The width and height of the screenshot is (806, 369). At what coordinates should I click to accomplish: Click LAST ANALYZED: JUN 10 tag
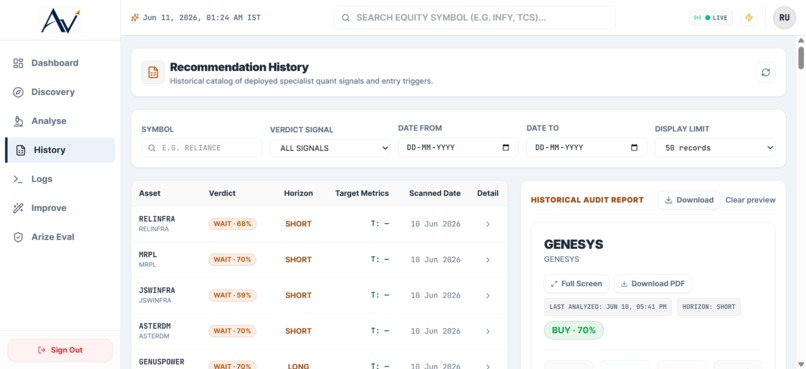tap(608, 307)
